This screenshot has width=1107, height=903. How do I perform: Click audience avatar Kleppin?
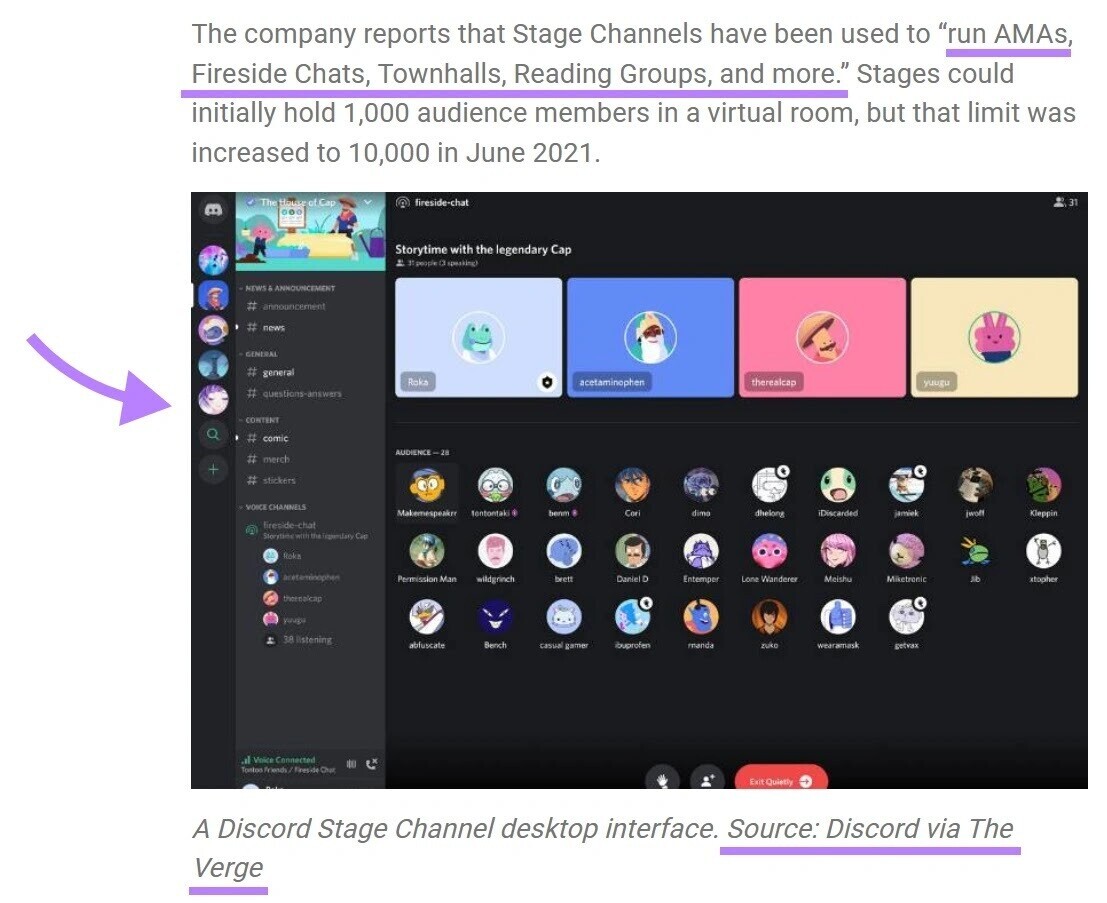pyautogui.click(x=1043, y=485)
